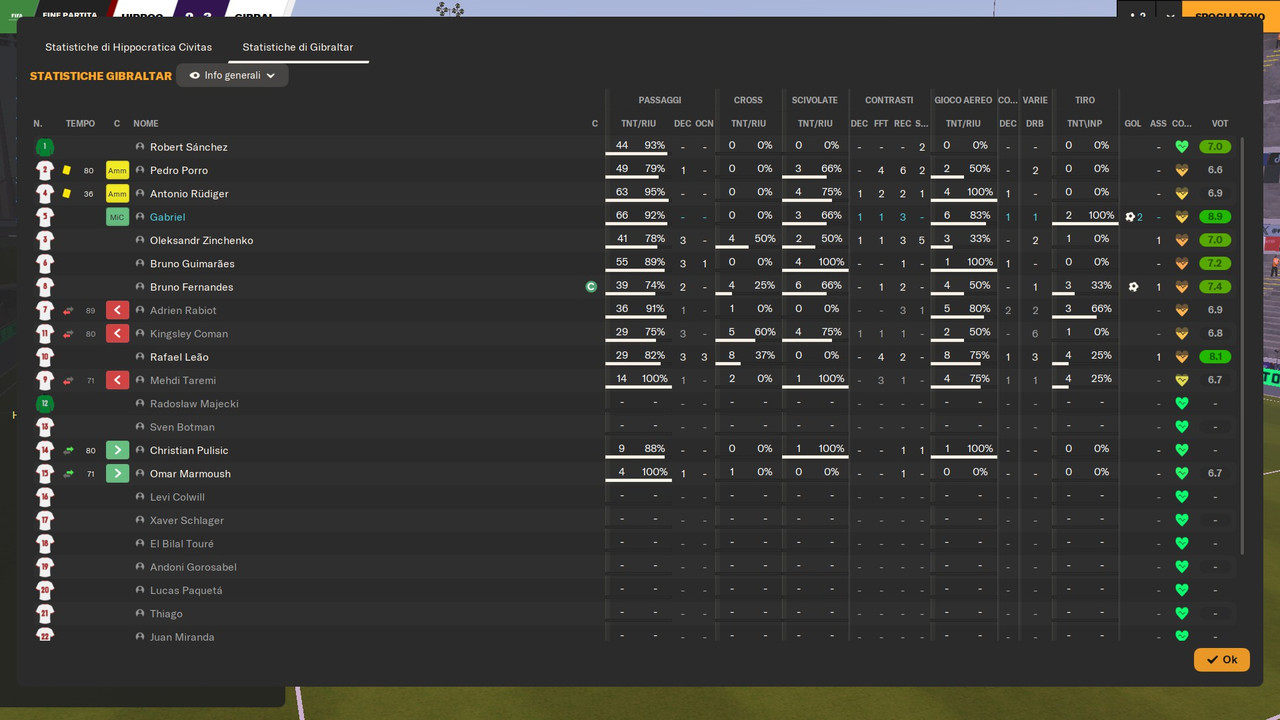1280x720 pixels.
Task: Click the info icon beside Levi Colwill
Action: coord(140,497)
